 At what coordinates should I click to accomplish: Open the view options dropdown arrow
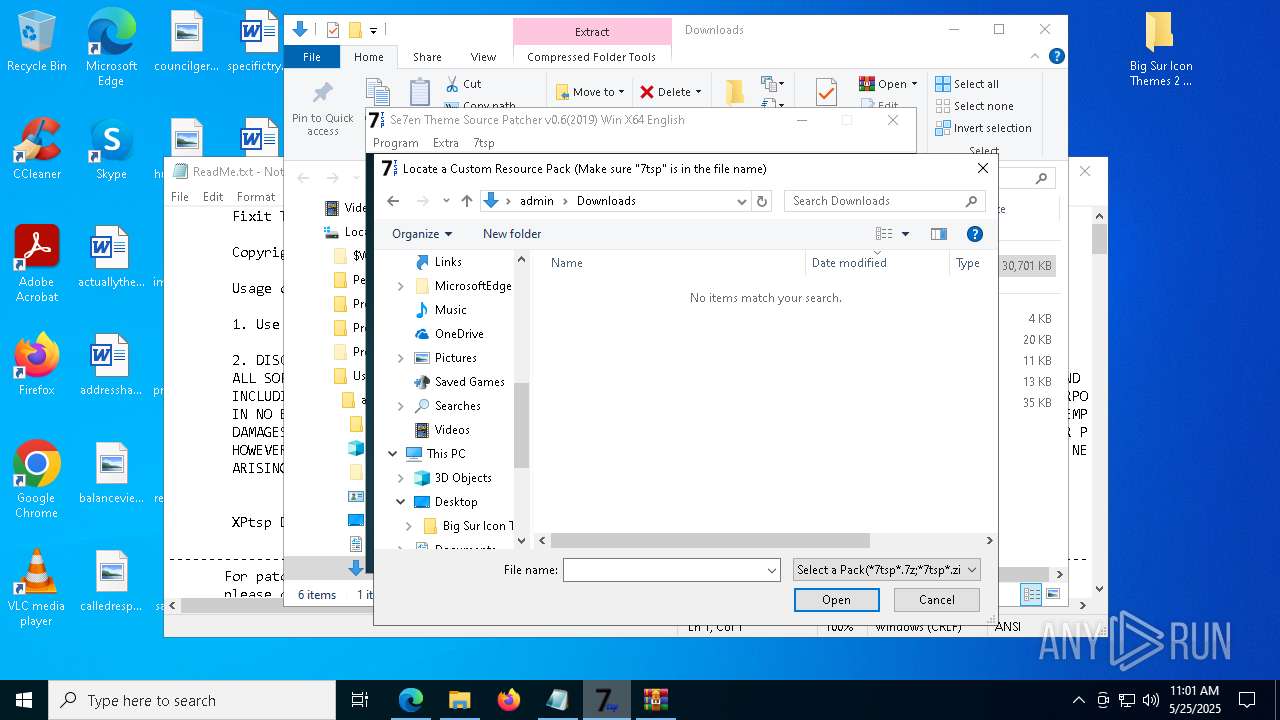[x=906, y=234]
